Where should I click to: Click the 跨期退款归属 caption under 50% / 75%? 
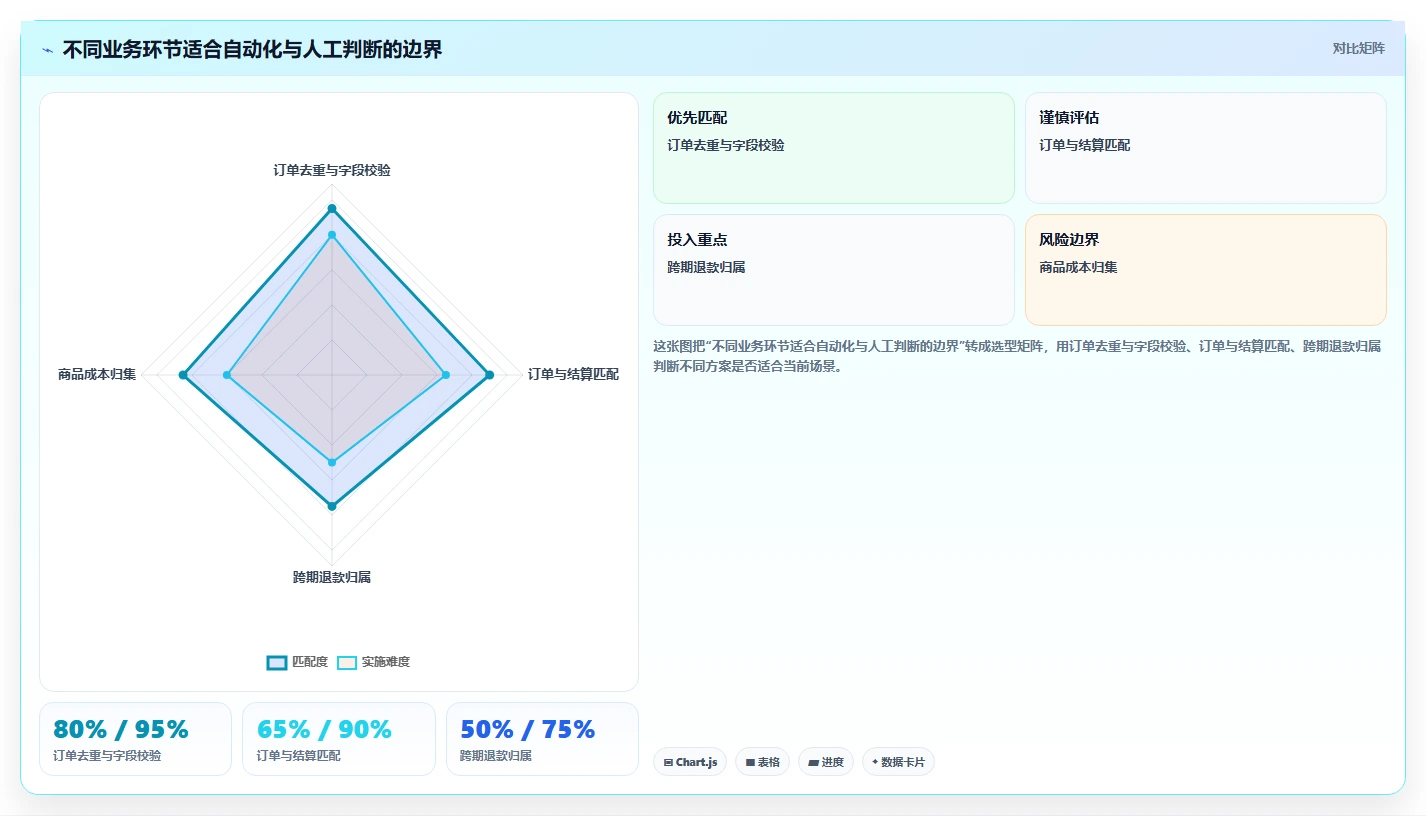(496, 756)
